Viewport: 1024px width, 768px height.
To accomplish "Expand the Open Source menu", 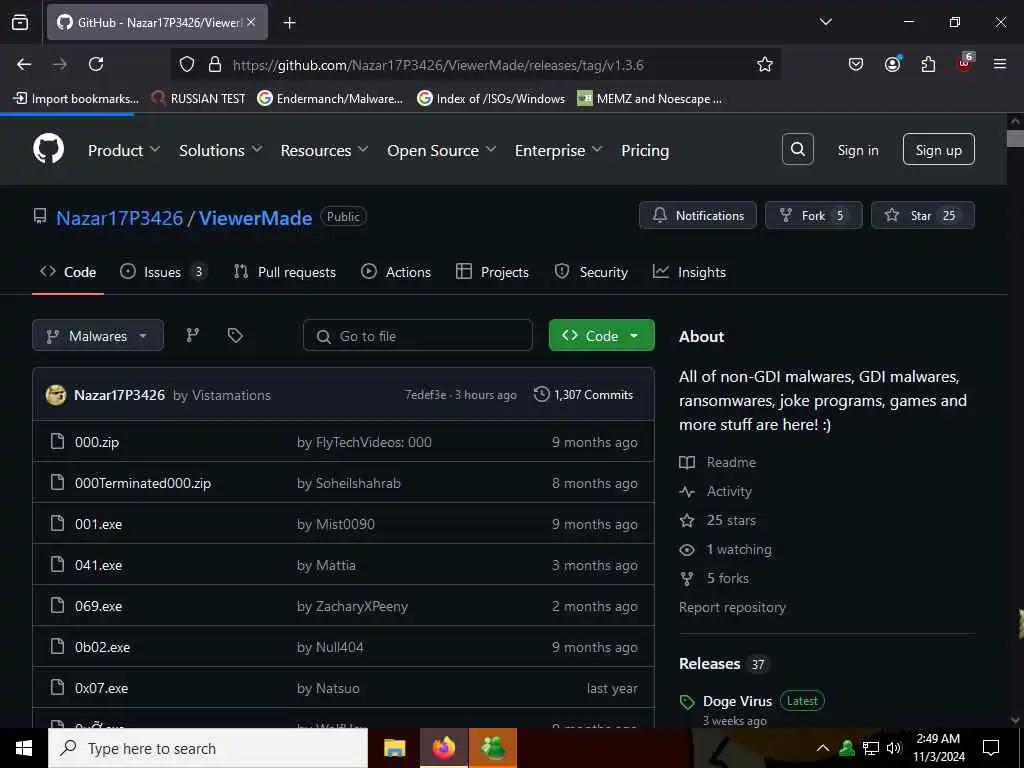I will [x=441, y=150].
